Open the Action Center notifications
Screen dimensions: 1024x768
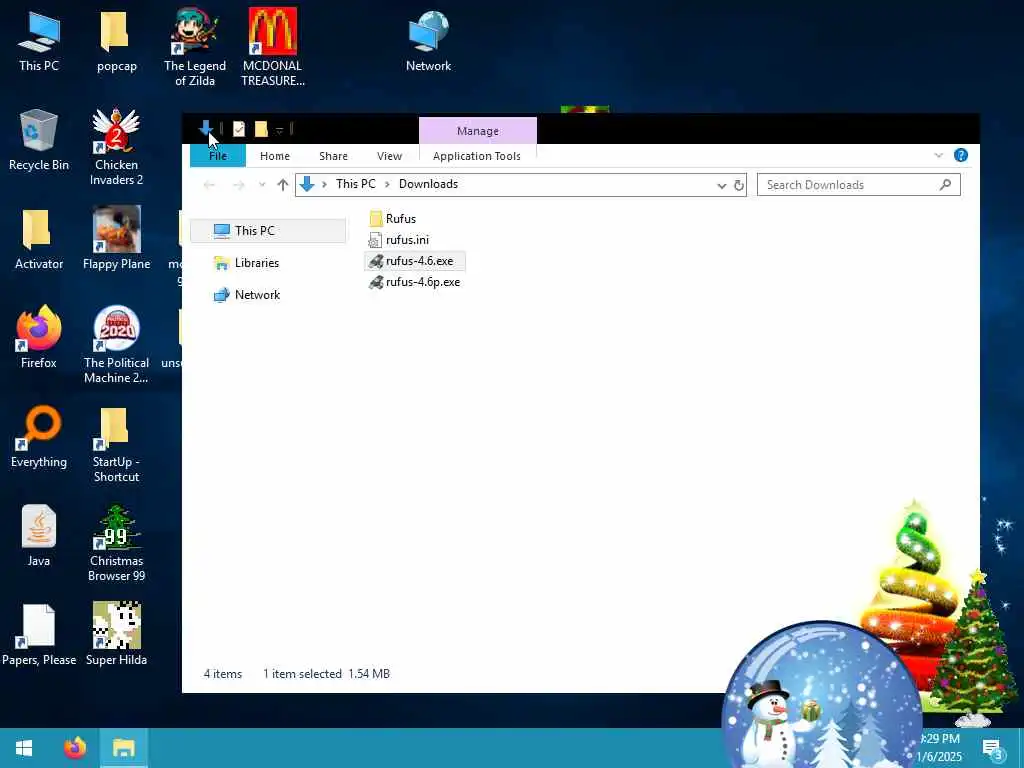pos(993,748)
